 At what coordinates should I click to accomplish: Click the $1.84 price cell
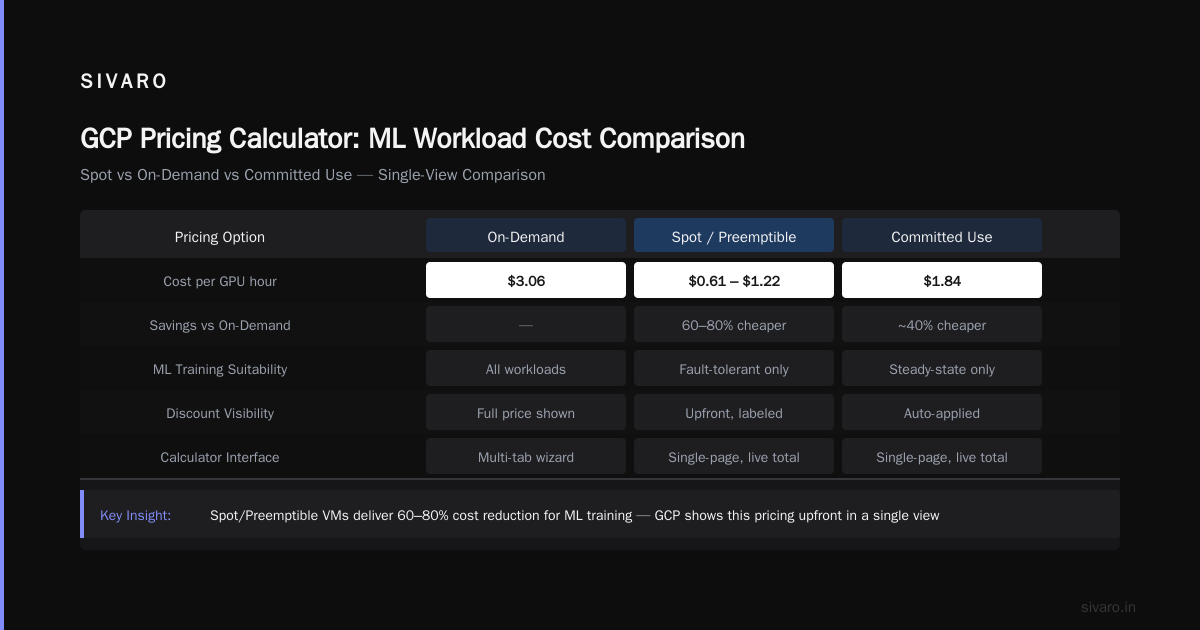[x=942, y=281]
